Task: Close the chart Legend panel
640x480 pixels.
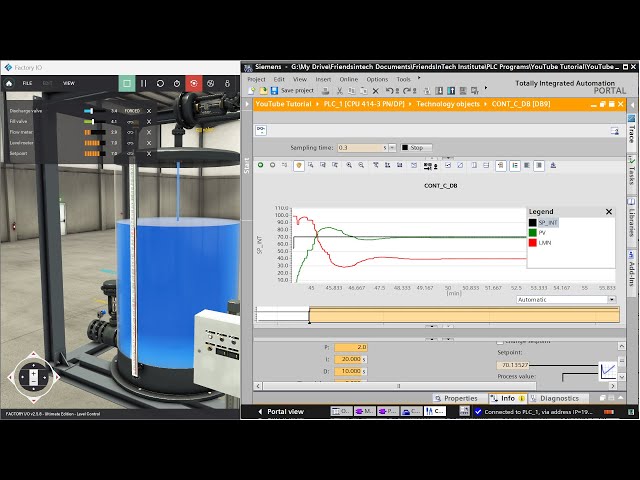Action: [609, 212]
